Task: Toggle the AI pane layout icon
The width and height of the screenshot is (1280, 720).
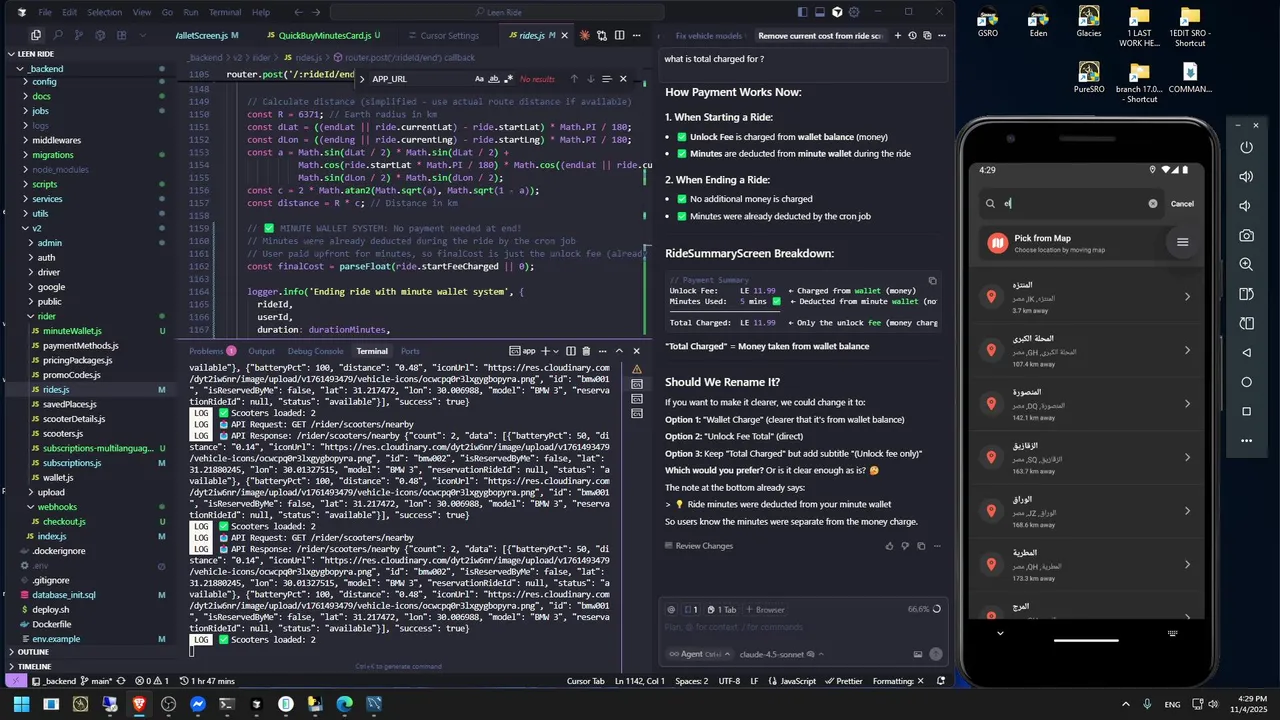Action: [x=837, y=12]
